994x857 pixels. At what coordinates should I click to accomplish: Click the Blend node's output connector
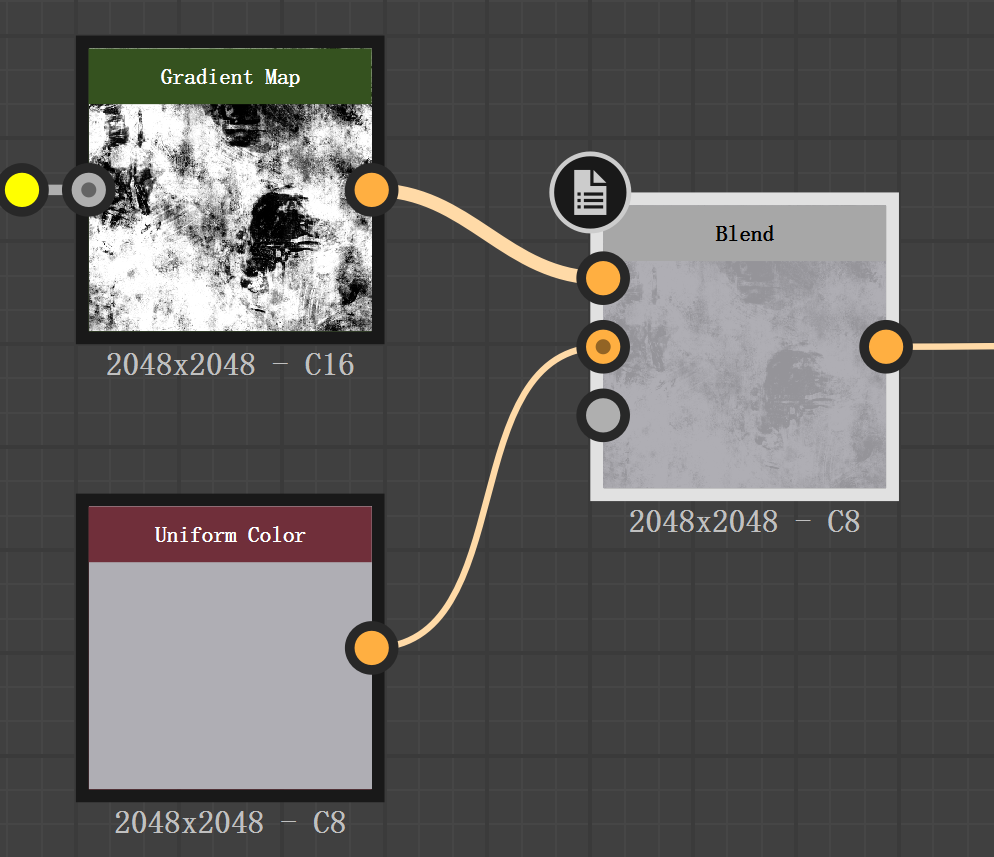tap(886, 347)
